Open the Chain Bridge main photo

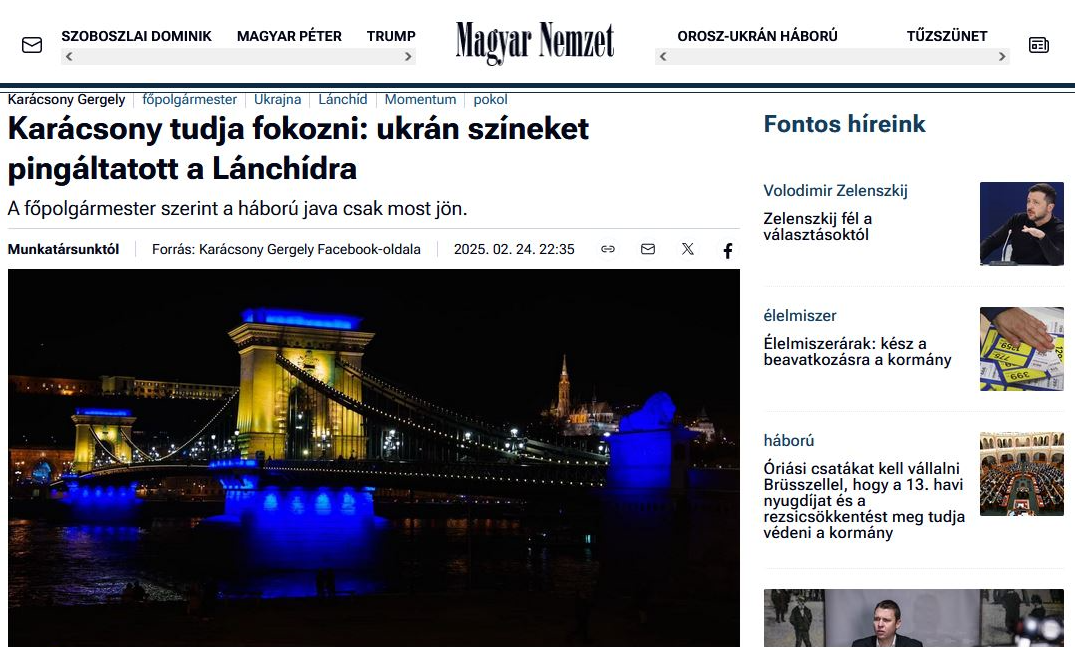pyautogui.click(x=374, y=458)
